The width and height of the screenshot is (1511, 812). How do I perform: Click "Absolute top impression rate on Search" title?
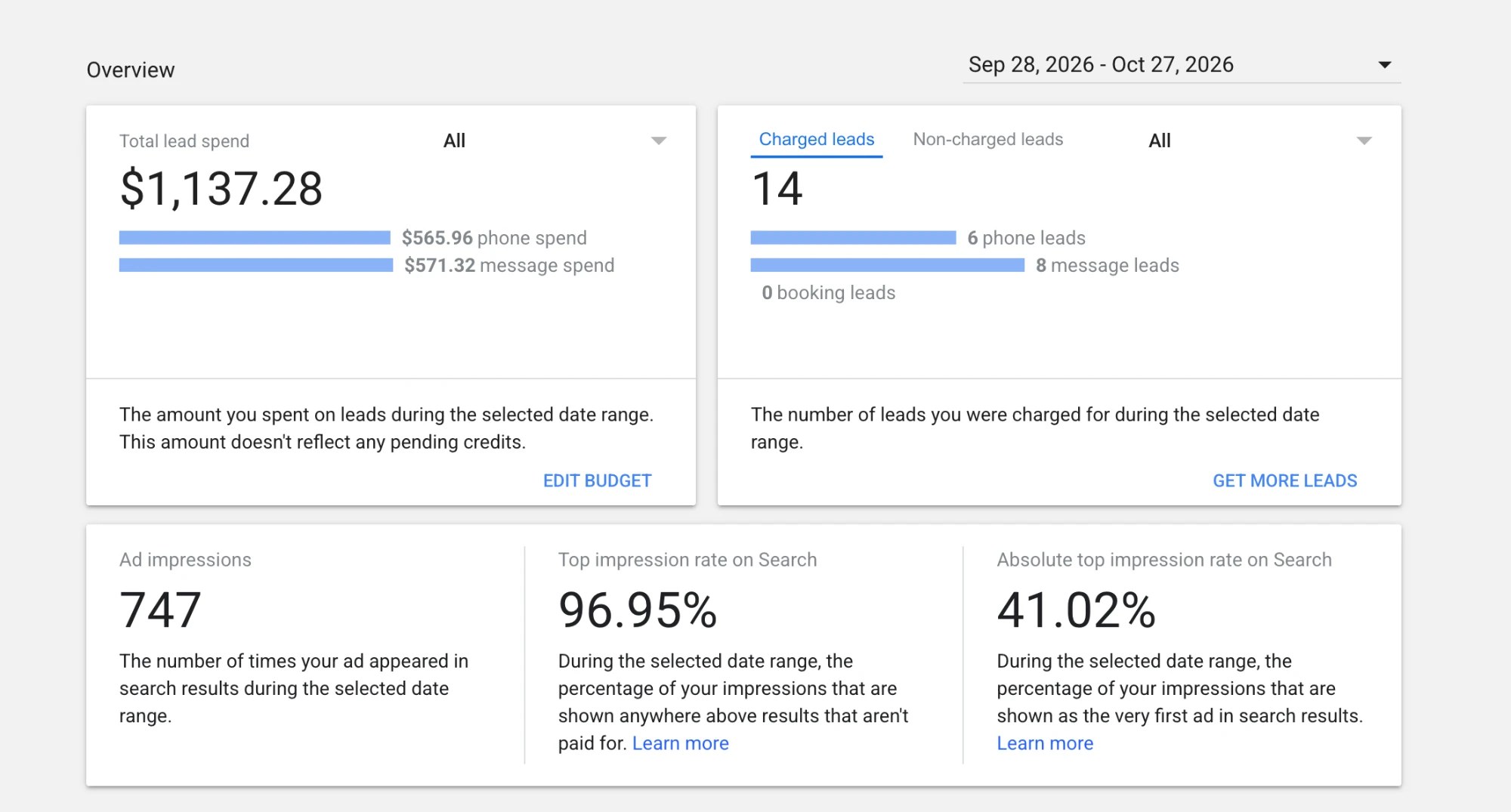tap(1164, 560)
